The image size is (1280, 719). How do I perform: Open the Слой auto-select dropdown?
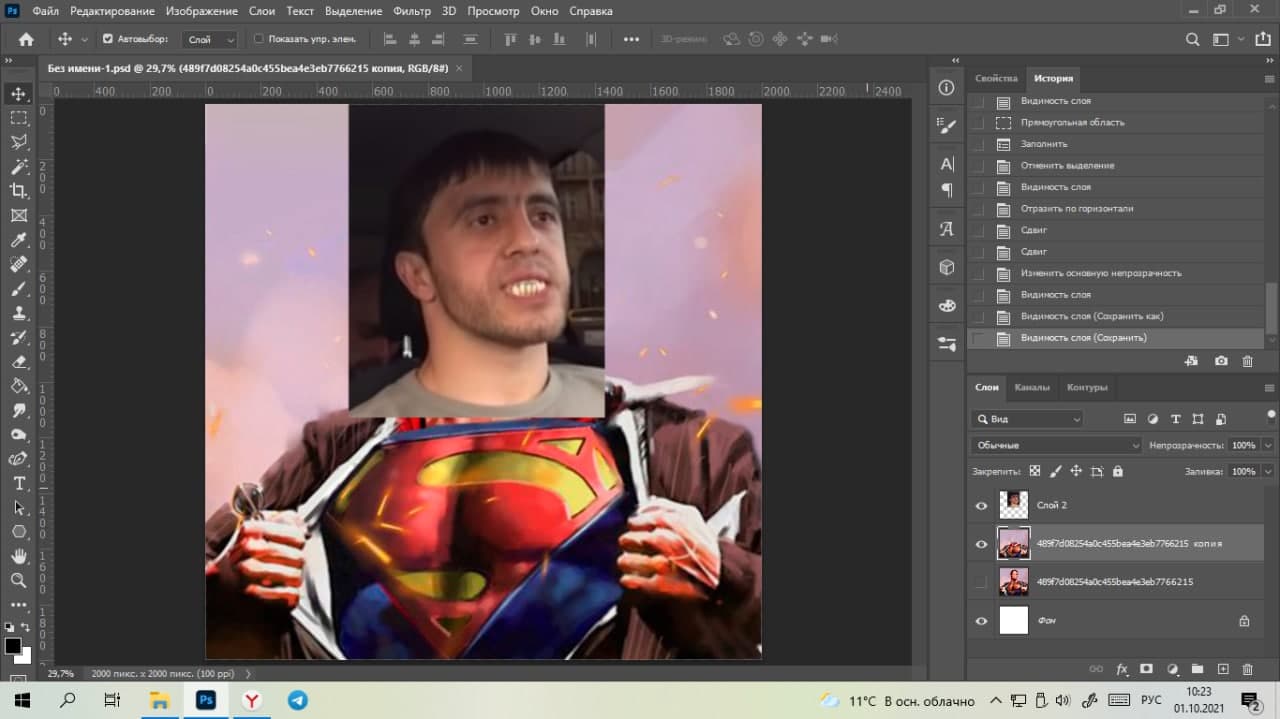tap(211, 39)
